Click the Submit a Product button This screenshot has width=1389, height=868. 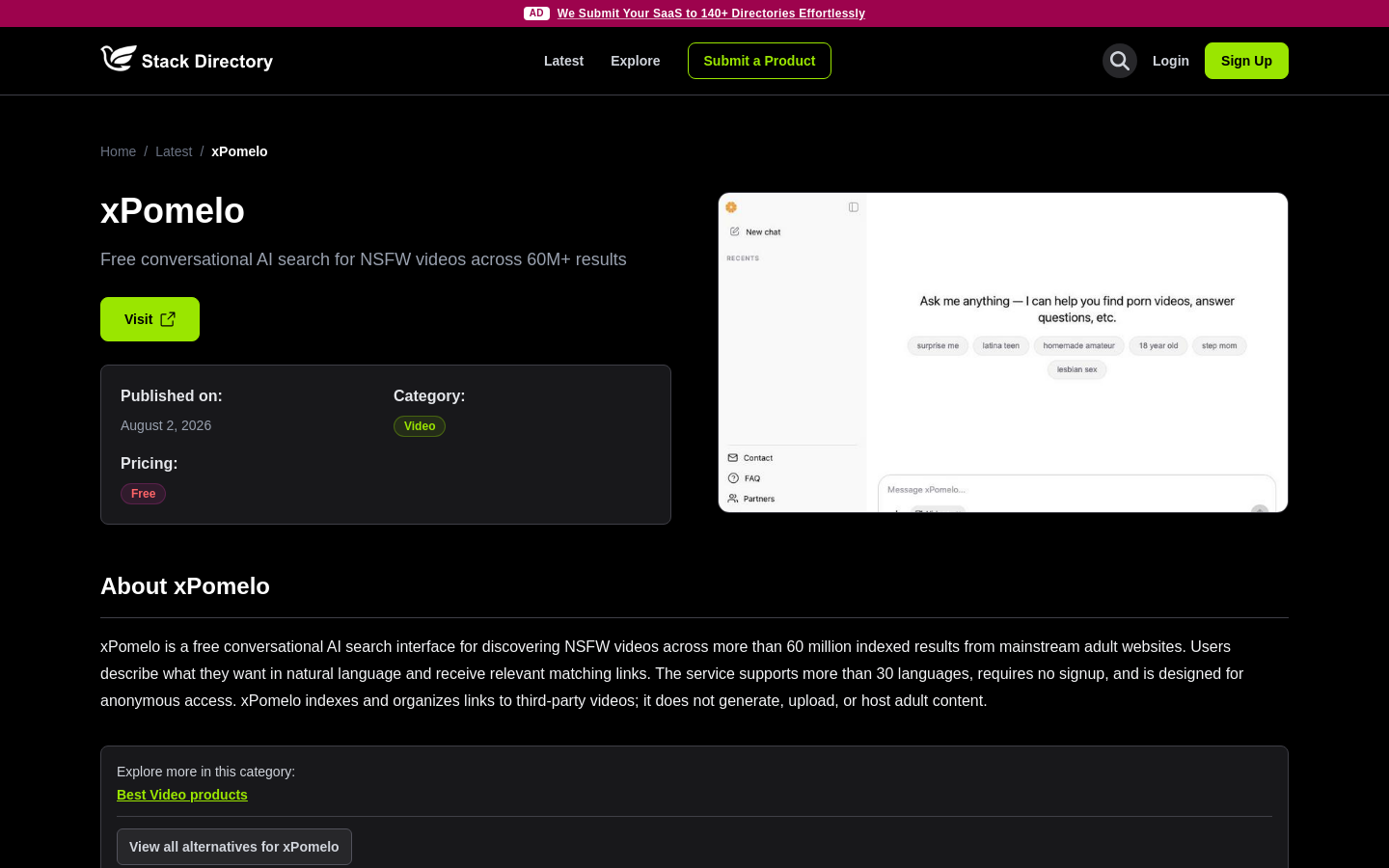click(x=759, y=61)
